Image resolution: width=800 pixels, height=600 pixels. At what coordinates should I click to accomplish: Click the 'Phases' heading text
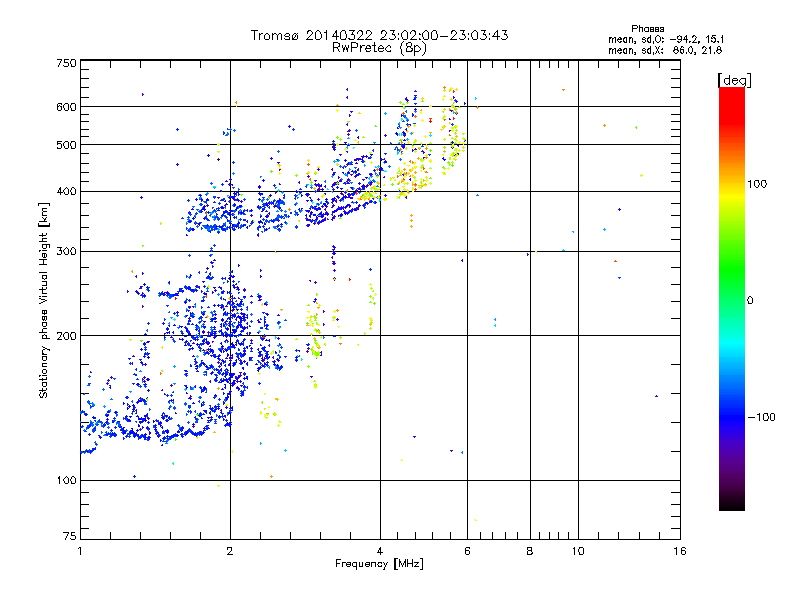[647, 29]
